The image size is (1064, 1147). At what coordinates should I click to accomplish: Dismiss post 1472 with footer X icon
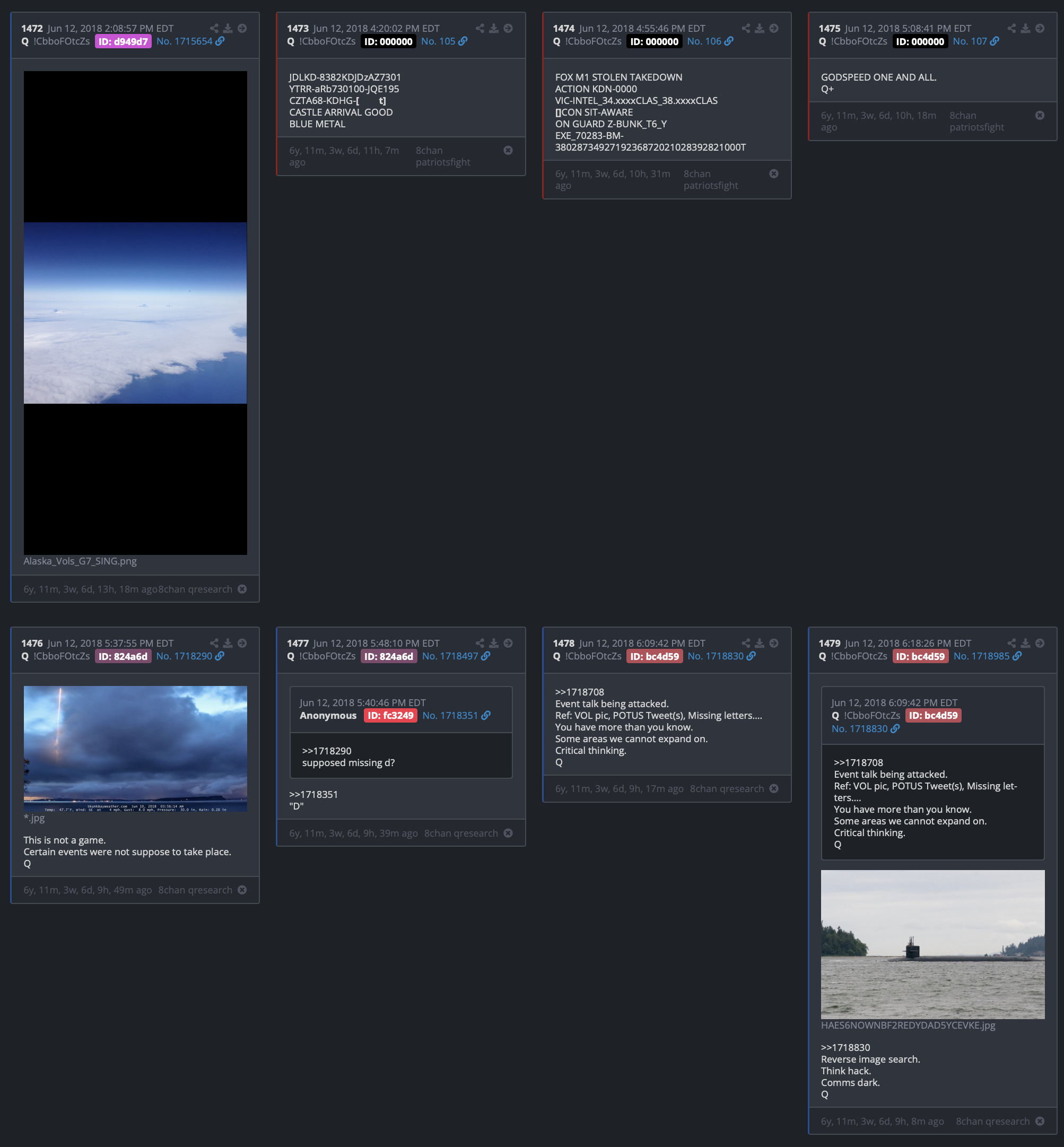tap(242, 589)
